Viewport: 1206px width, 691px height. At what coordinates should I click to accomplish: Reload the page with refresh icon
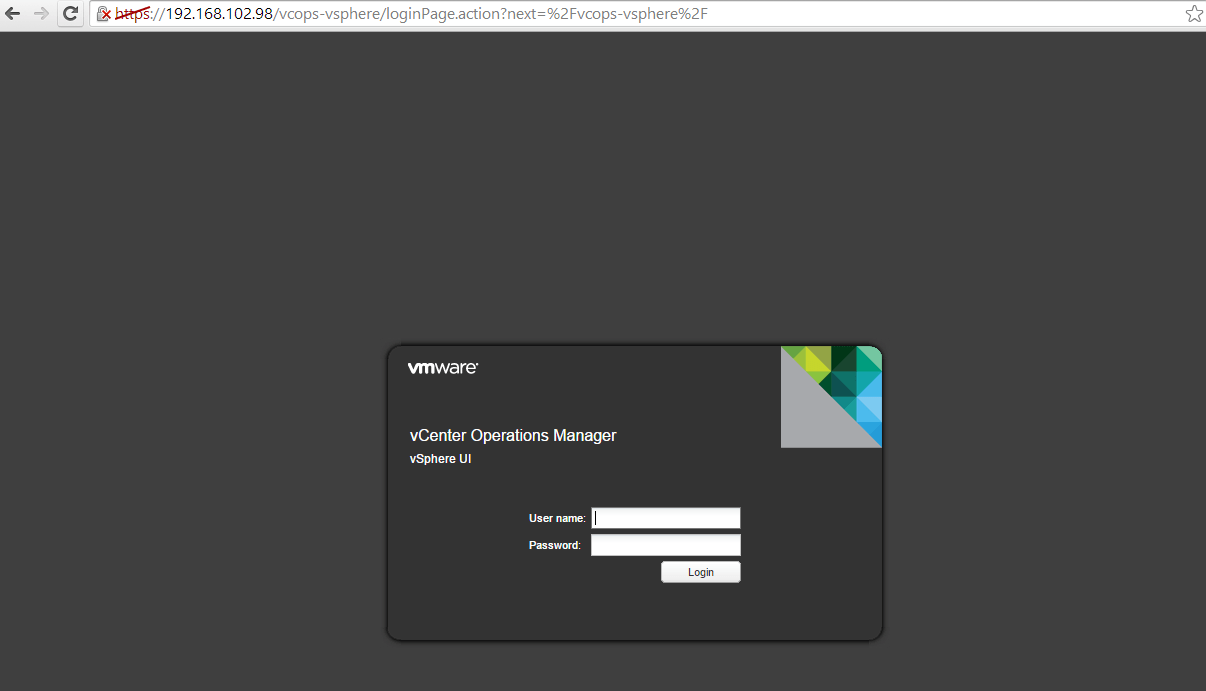[x=70, y=14]
